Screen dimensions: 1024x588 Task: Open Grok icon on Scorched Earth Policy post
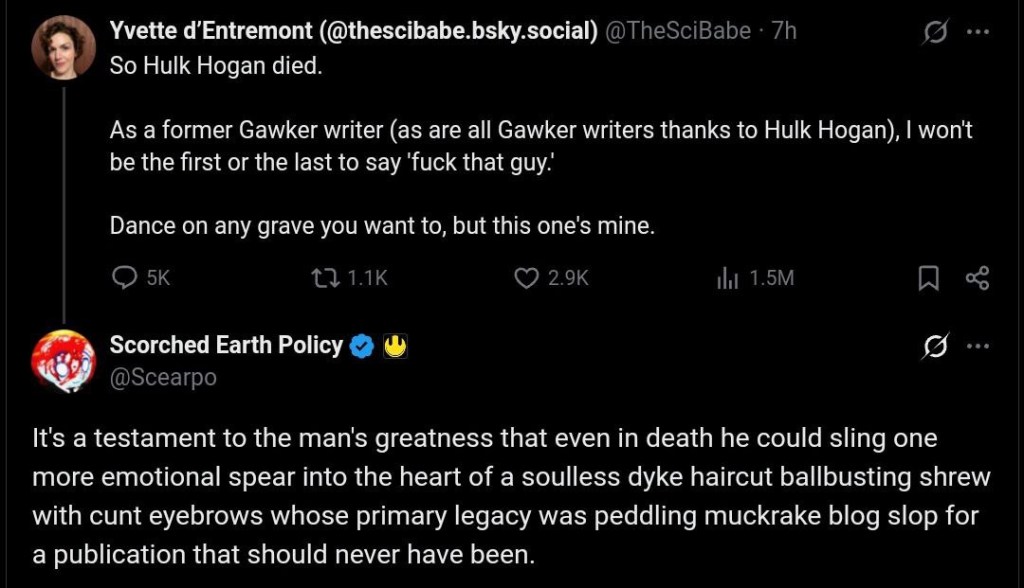(936, 346)
